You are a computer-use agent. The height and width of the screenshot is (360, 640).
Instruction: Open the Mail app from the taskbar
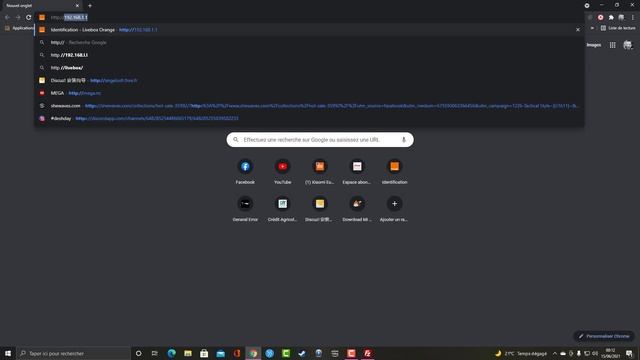coord(220,353)
